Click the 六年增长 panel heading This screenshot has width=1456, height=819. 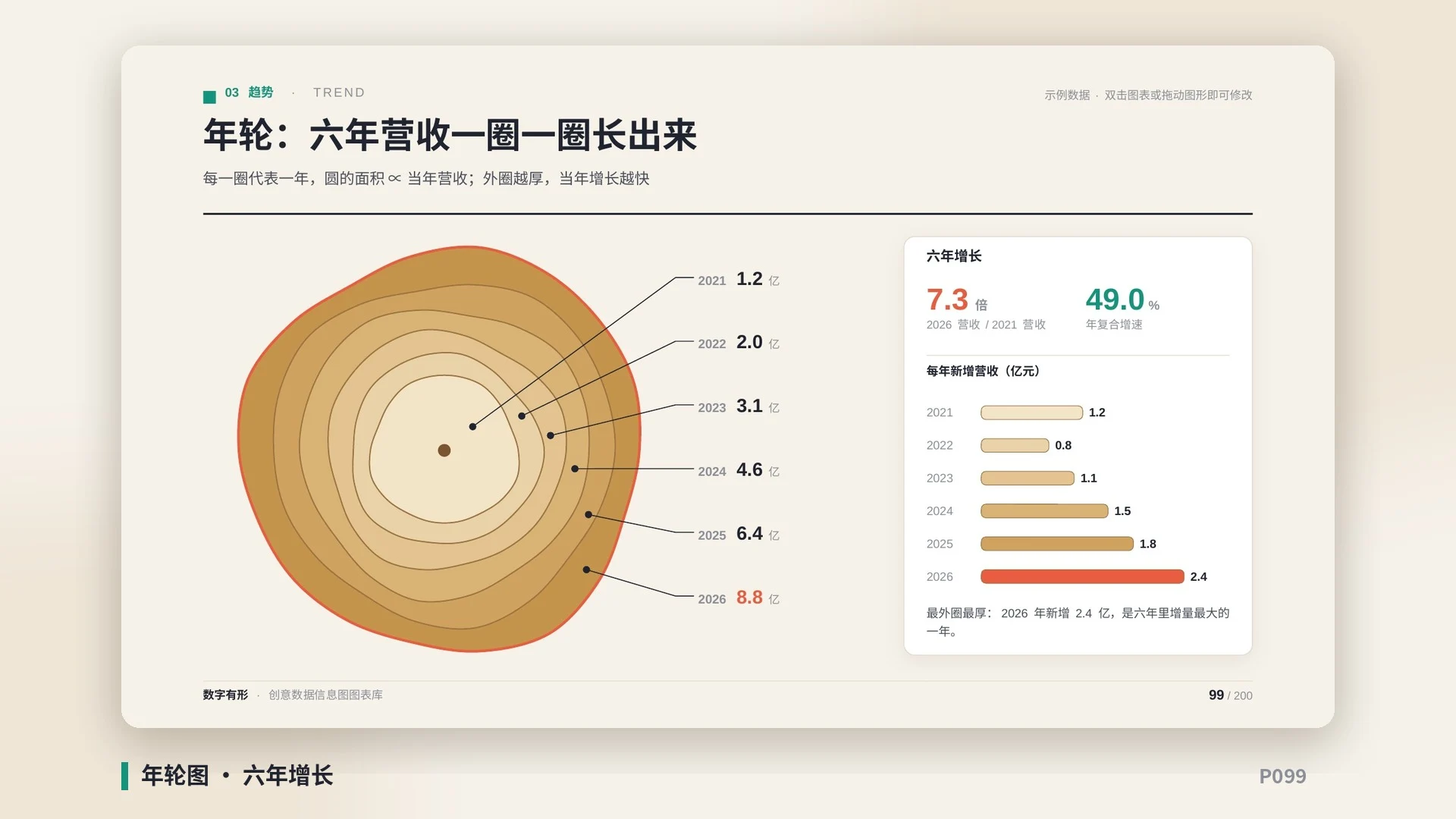[954, 256]
